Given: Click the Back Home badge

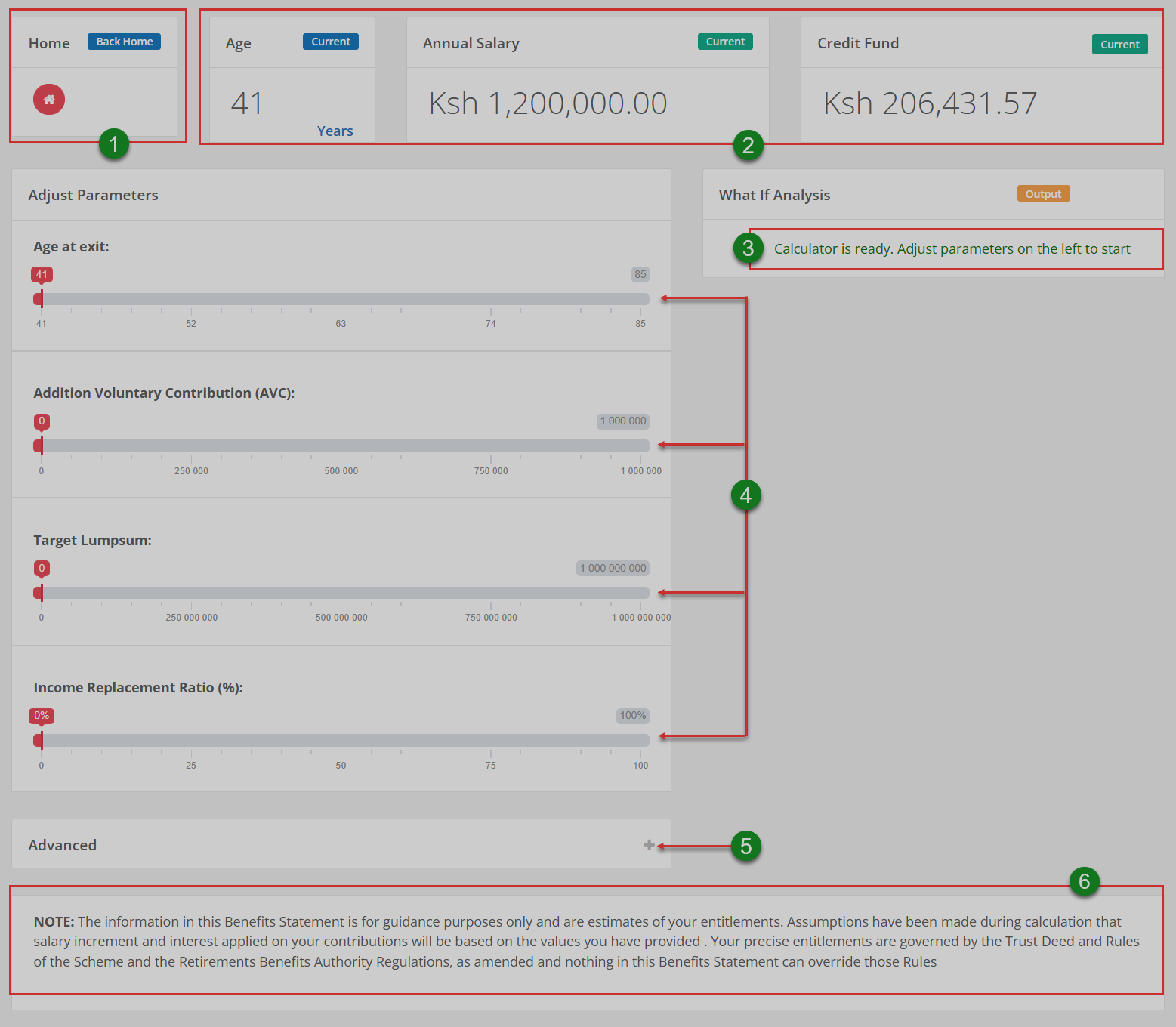Looking at the screenshot, I should point(124,42).
